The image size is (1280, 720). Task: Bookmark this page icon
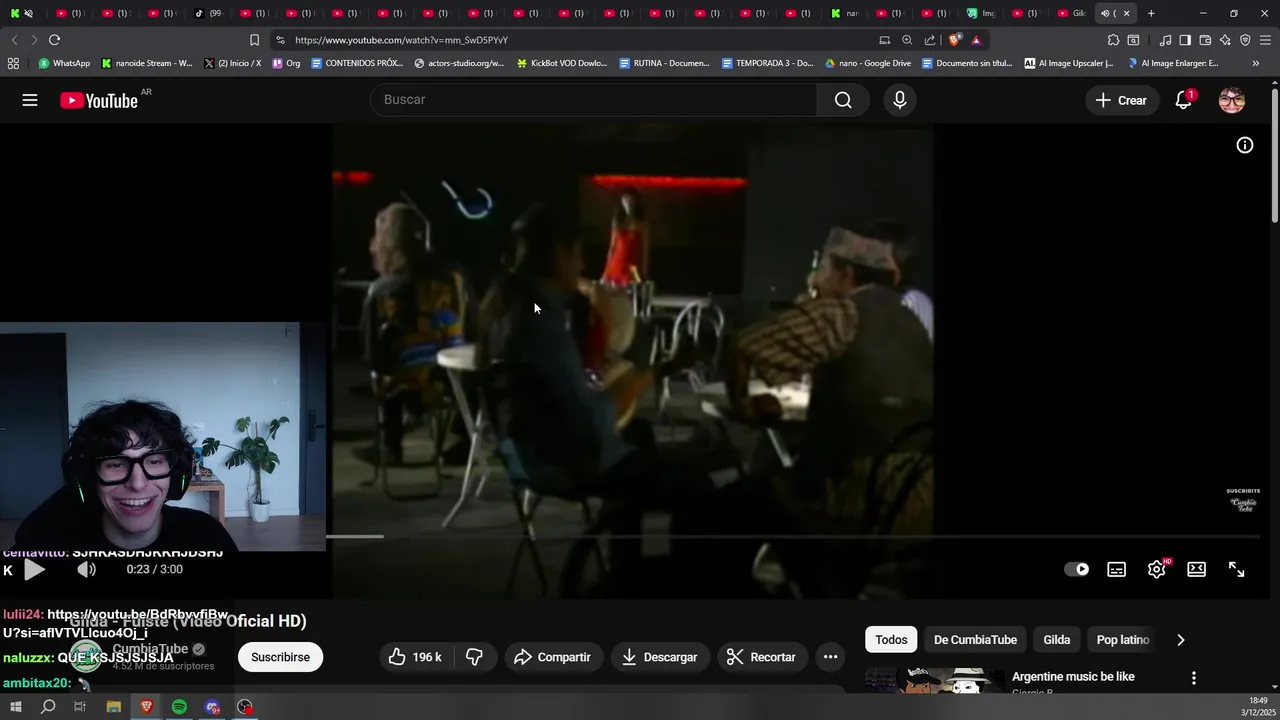coord(254,40)
